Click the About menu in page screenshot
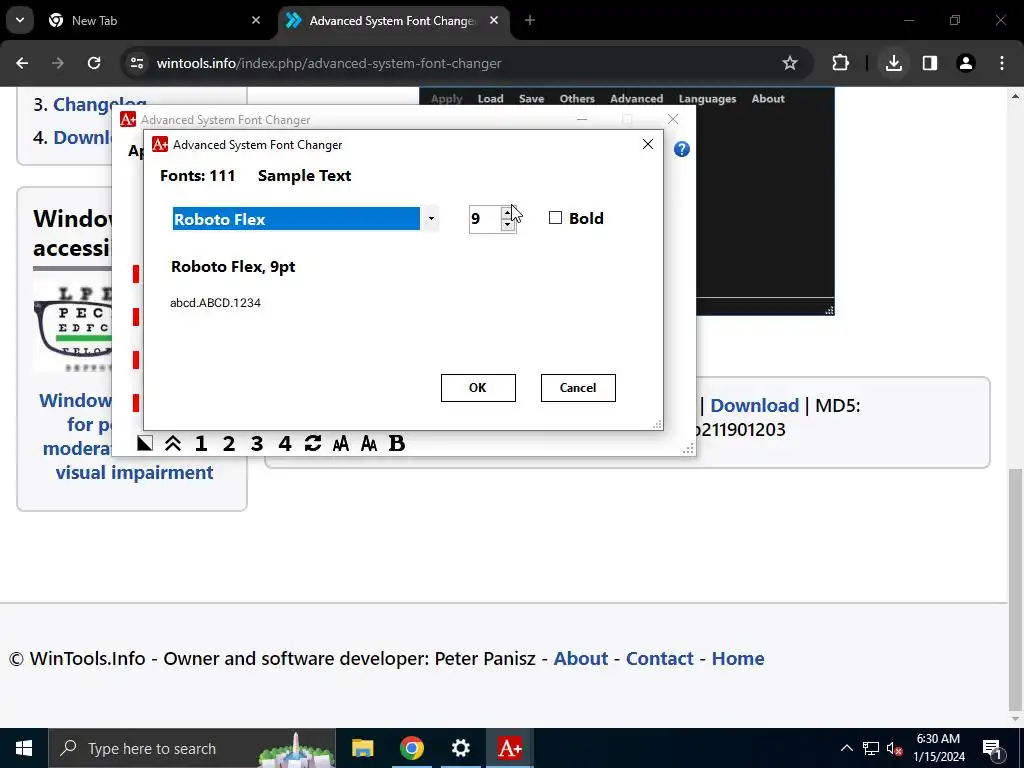The image size is (1024, 768). coord(768,99)
